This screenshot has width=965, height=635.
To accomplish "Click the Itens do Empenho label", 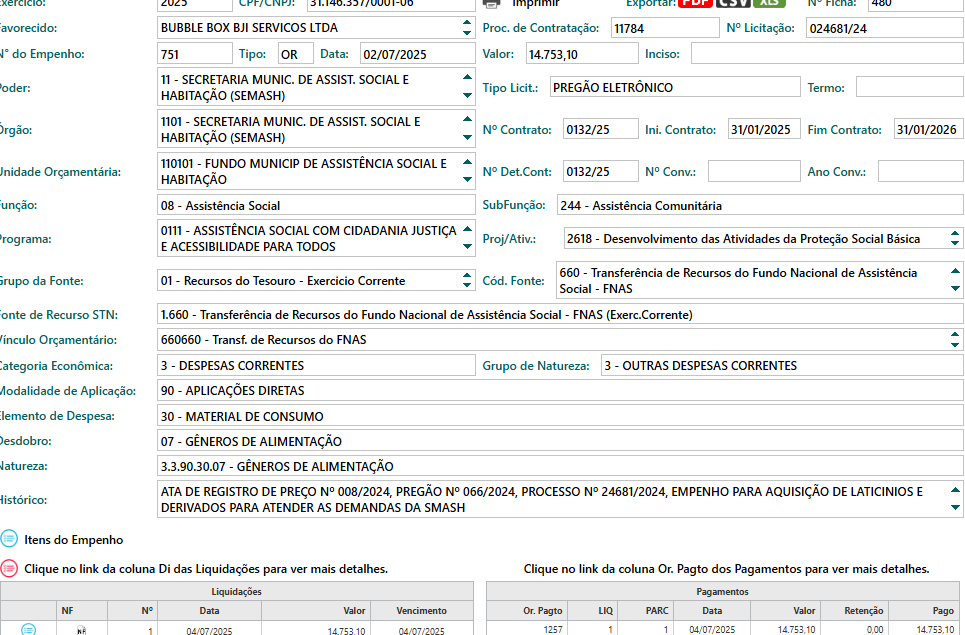I will click(x=74, y=539).
